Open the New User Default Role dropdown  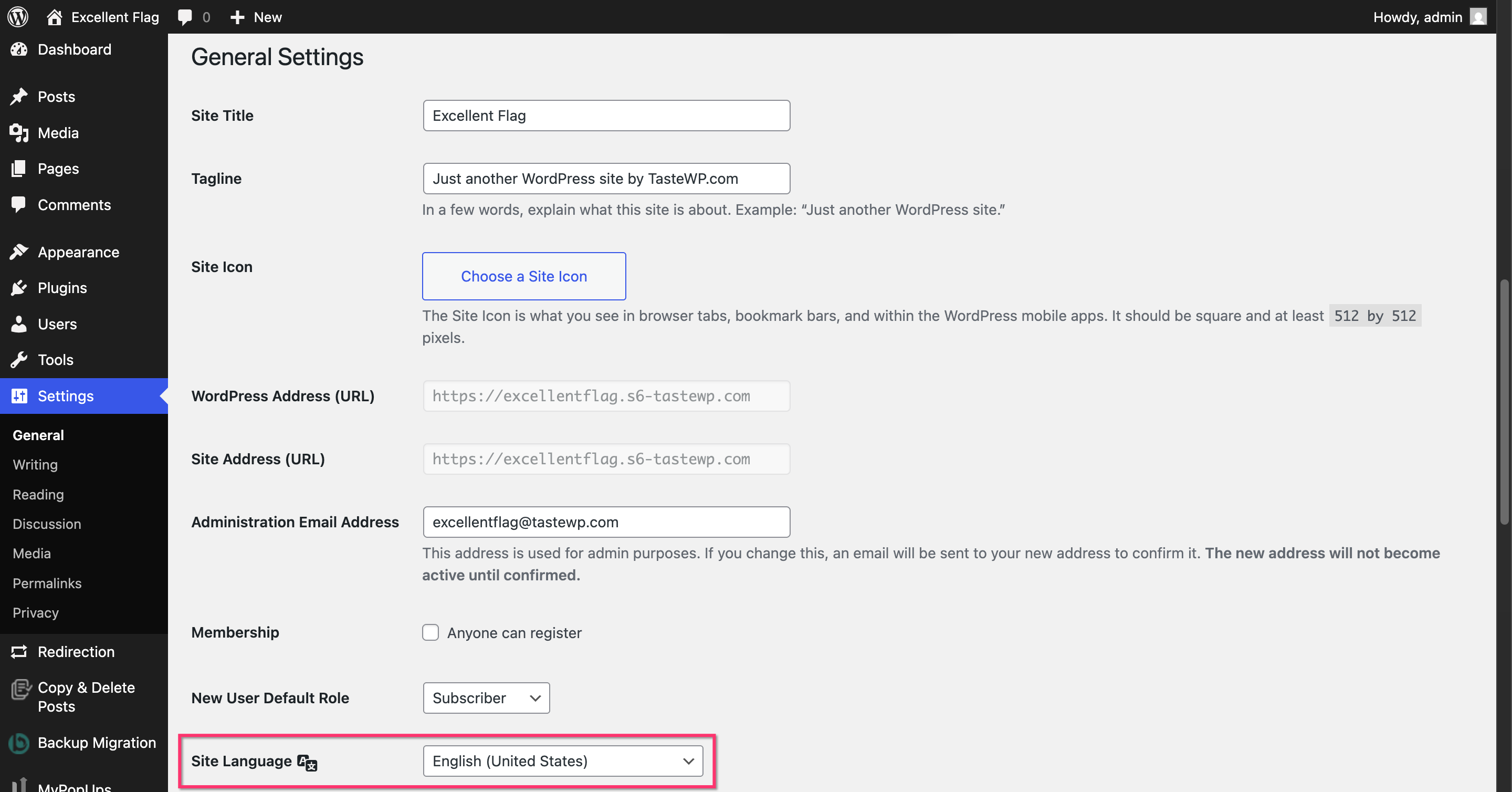486,698
